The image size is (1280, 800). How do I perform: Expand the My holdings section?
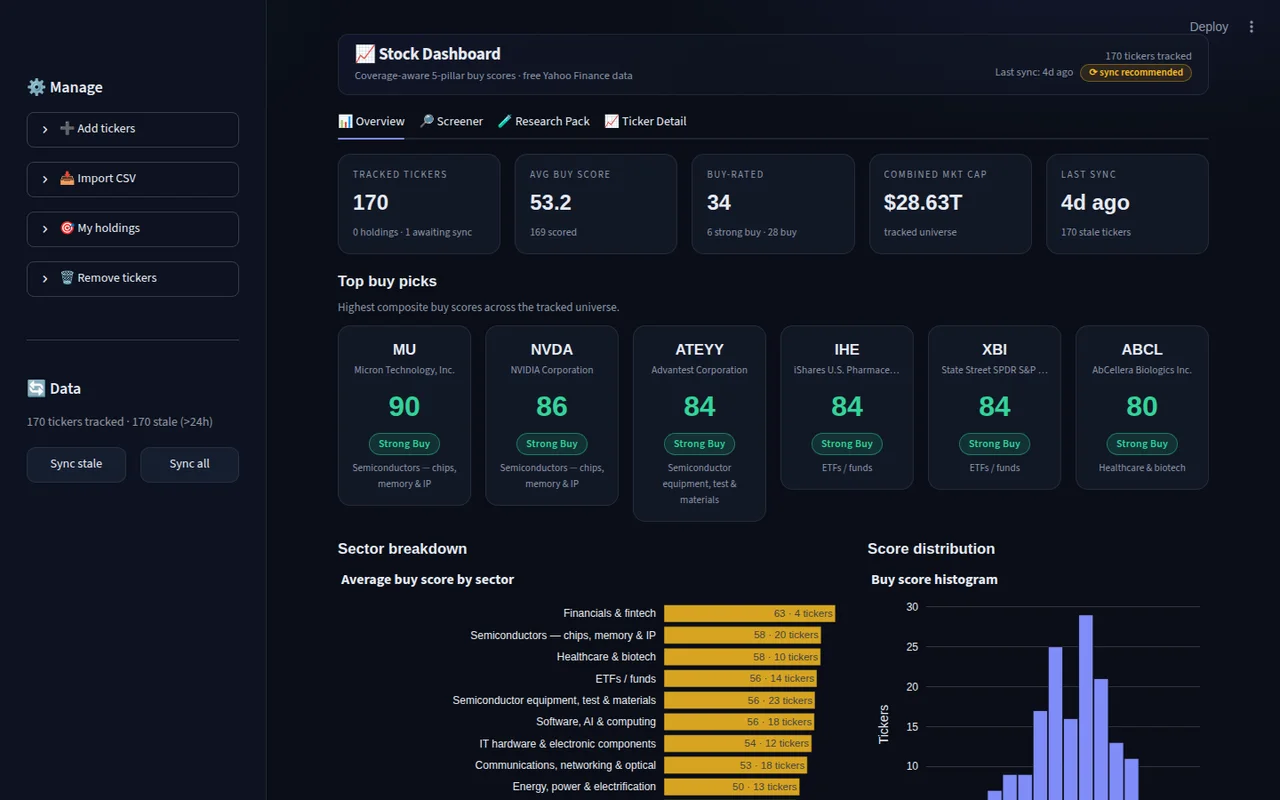133,229
